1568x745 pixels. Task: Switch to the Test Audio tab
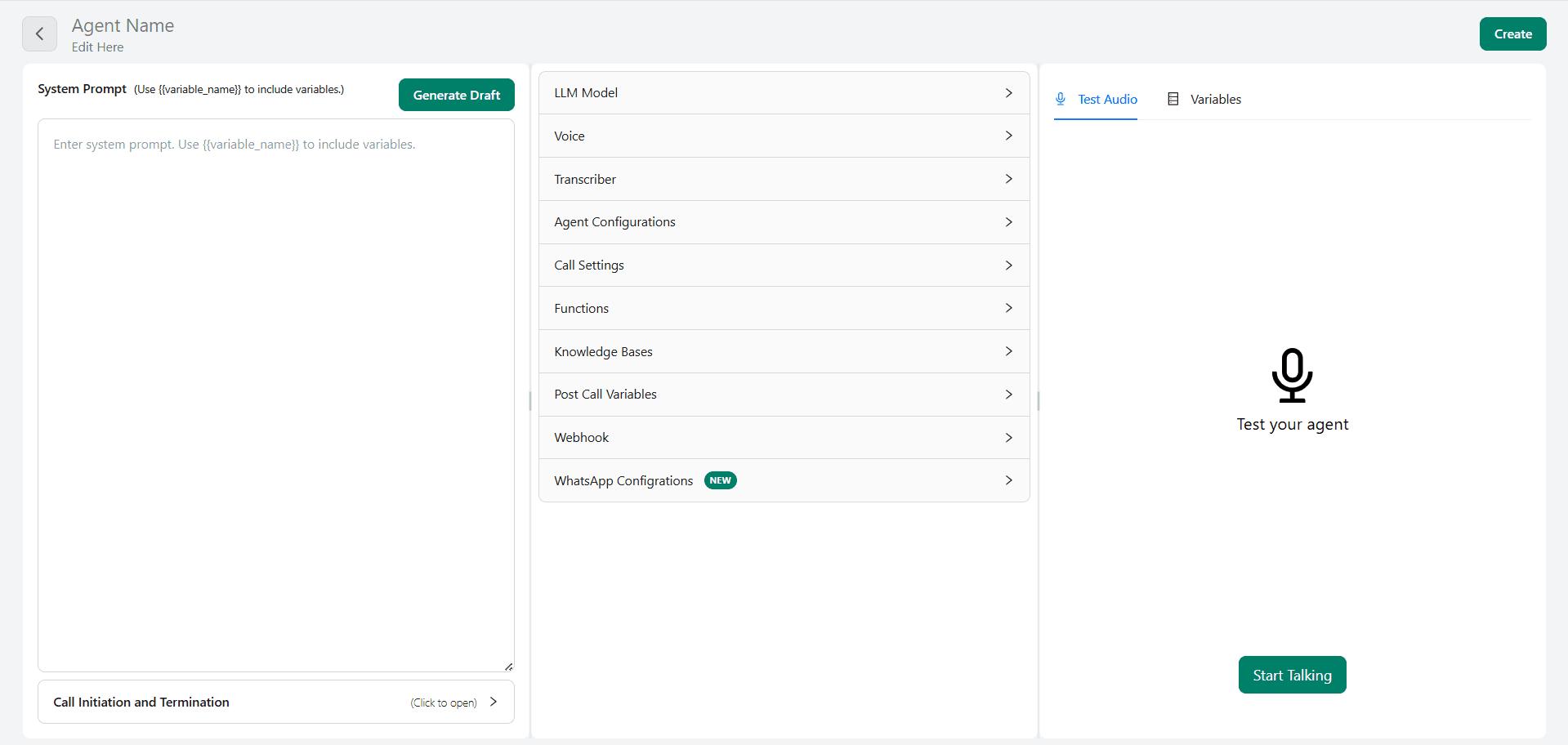[x=1096, y=100]
